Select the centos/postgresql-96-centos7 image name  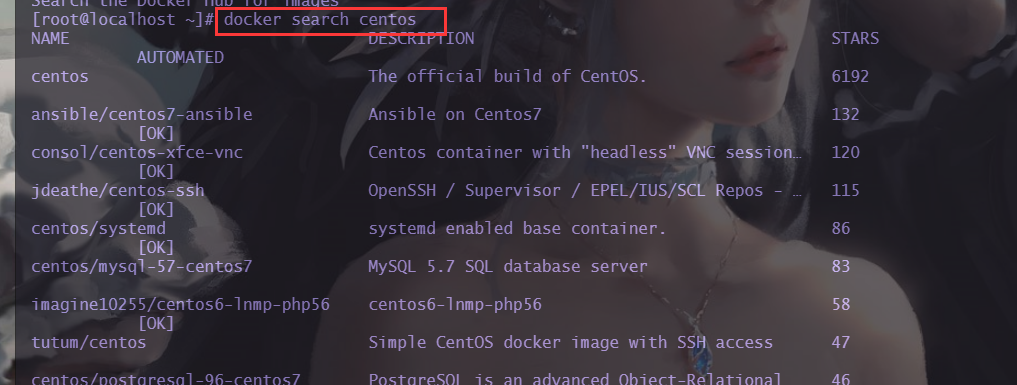tap(165, 379)
